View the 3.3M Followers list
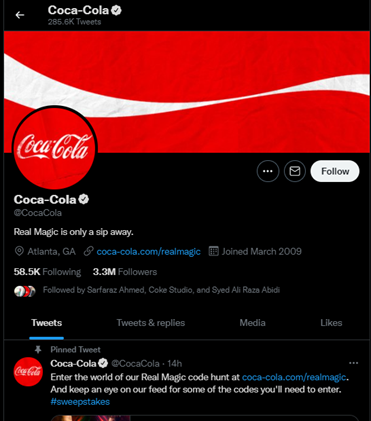Viewport: 371px width, 421px height. point(125,272)
